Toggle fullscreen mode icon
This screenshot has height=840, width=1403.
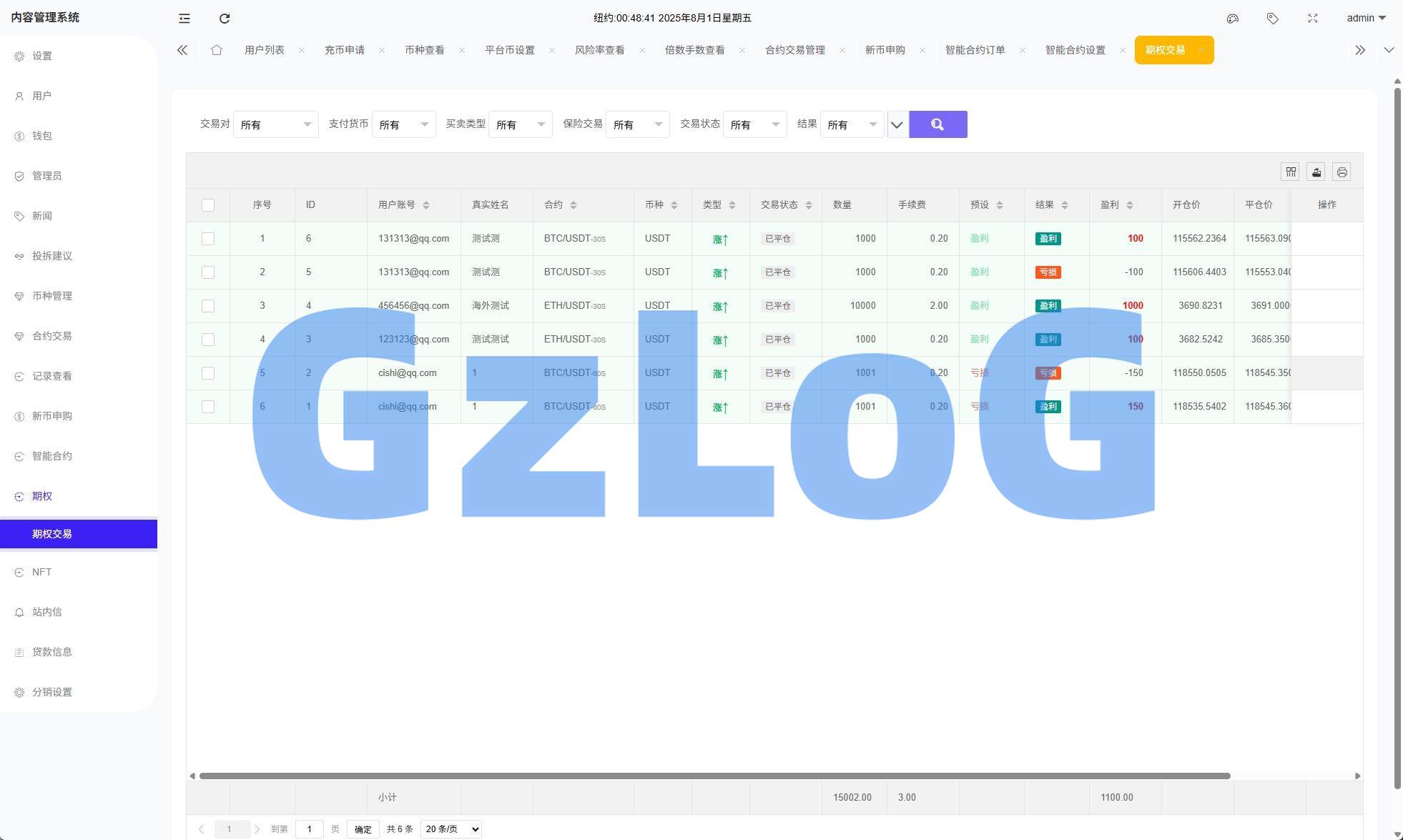pyautogui.click(x=1313, y=19)
